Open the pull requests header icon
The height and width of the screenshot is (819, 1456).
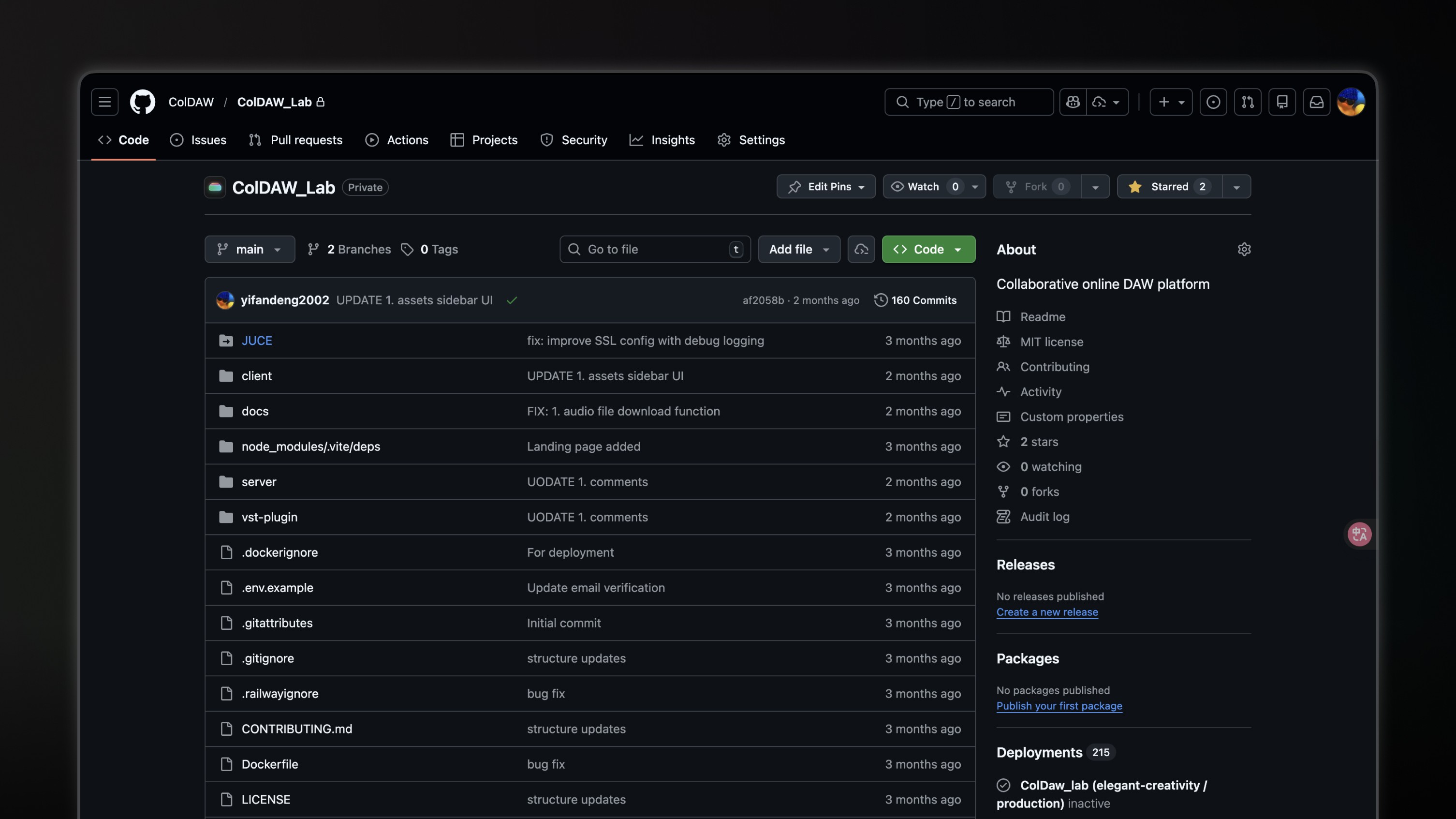[1248, 102]
